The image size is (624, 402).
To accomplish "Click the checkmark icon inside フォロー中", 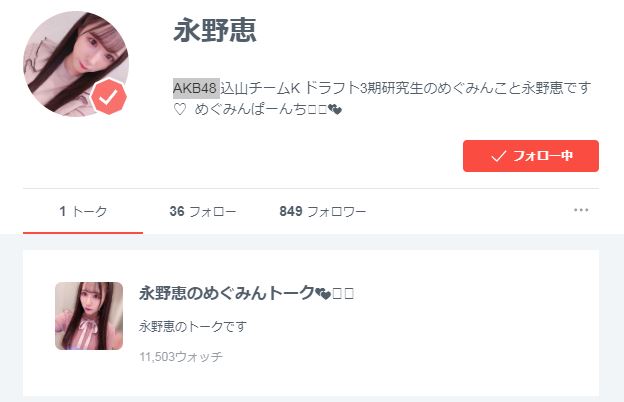I will pyautogui.click(x=498, y=156).
